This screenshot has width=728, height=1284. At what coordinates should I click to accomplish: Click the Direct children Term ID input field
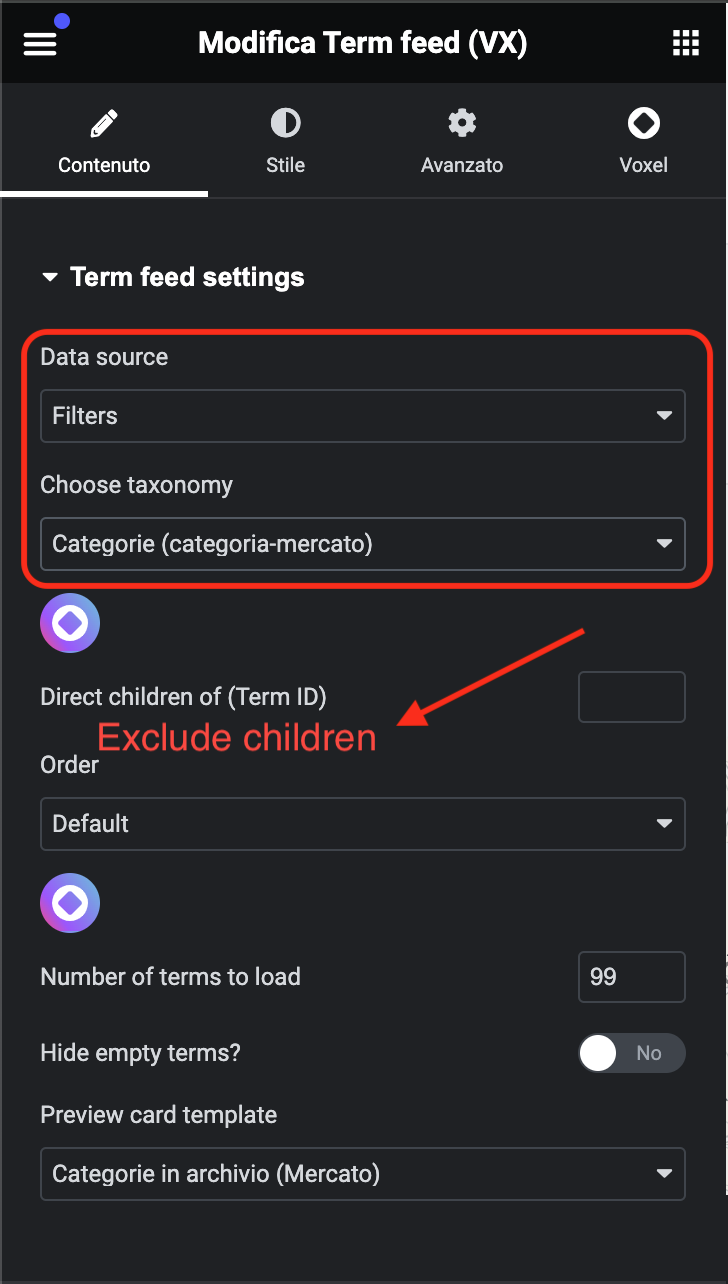tap(631, 696)
